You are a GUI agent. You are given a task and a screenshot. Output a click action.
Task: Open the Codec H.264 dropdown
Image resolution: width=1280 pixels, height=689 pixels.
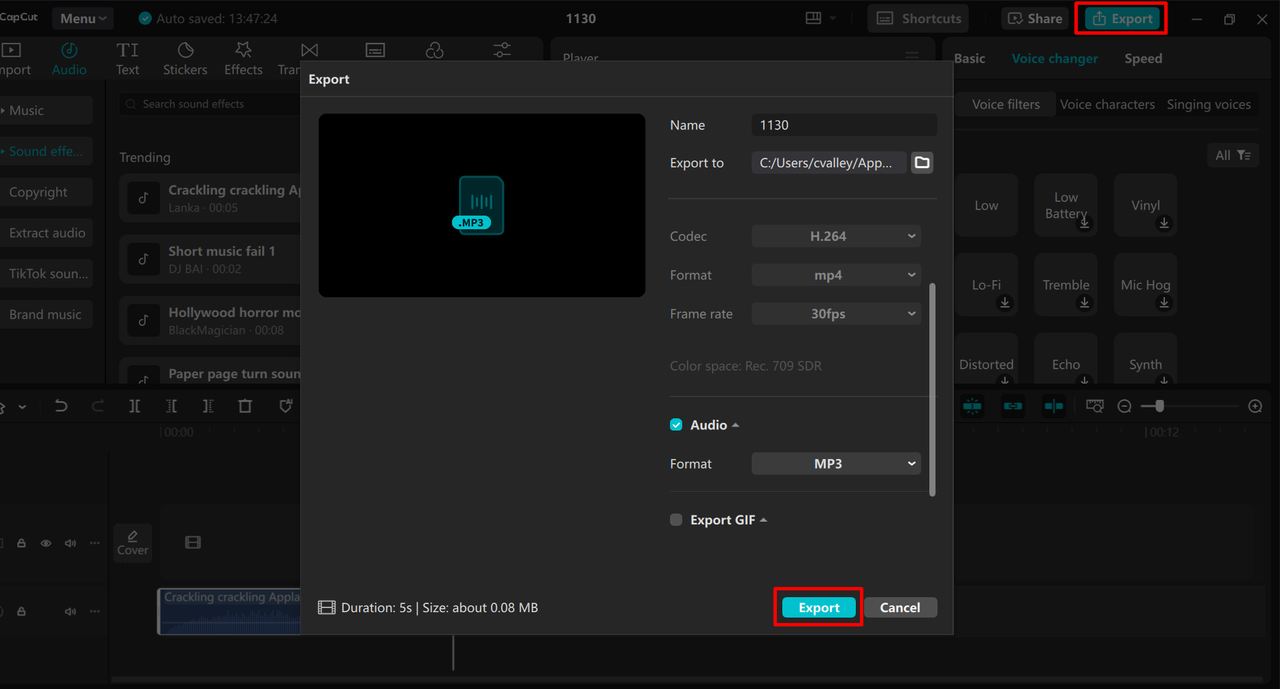[836, 236]
